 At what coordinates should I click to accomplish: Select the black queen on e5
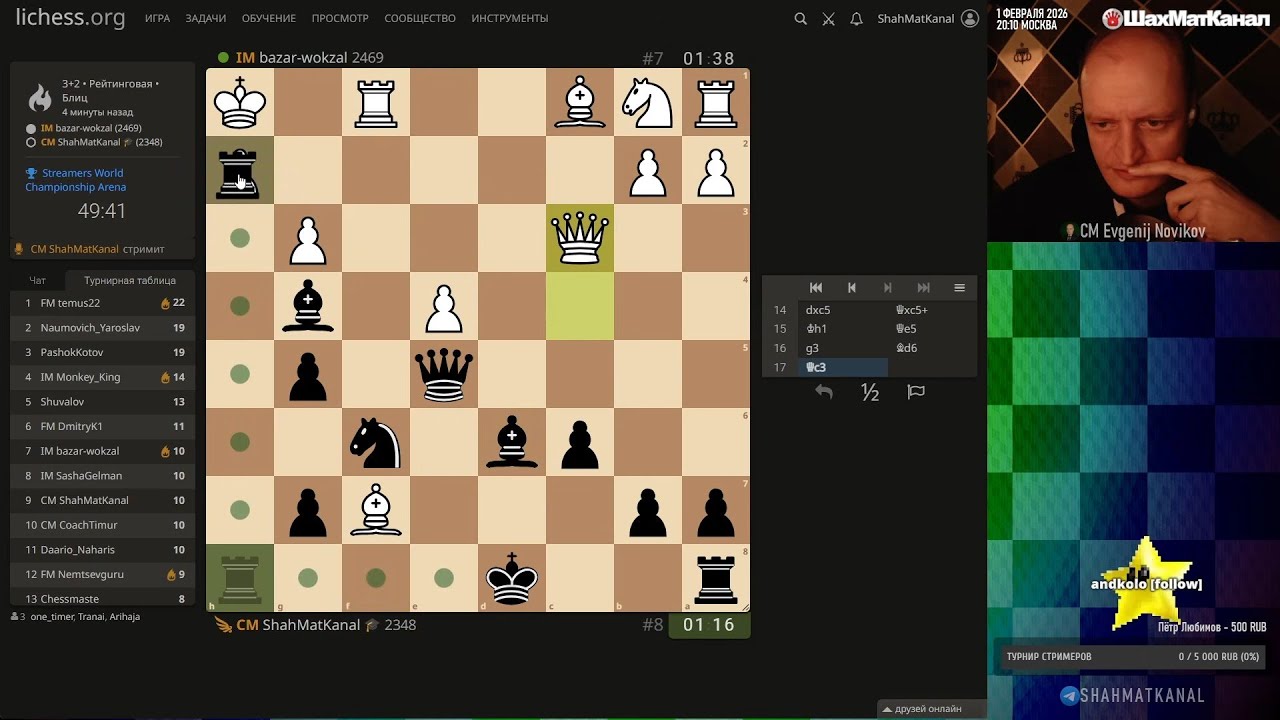444,374
